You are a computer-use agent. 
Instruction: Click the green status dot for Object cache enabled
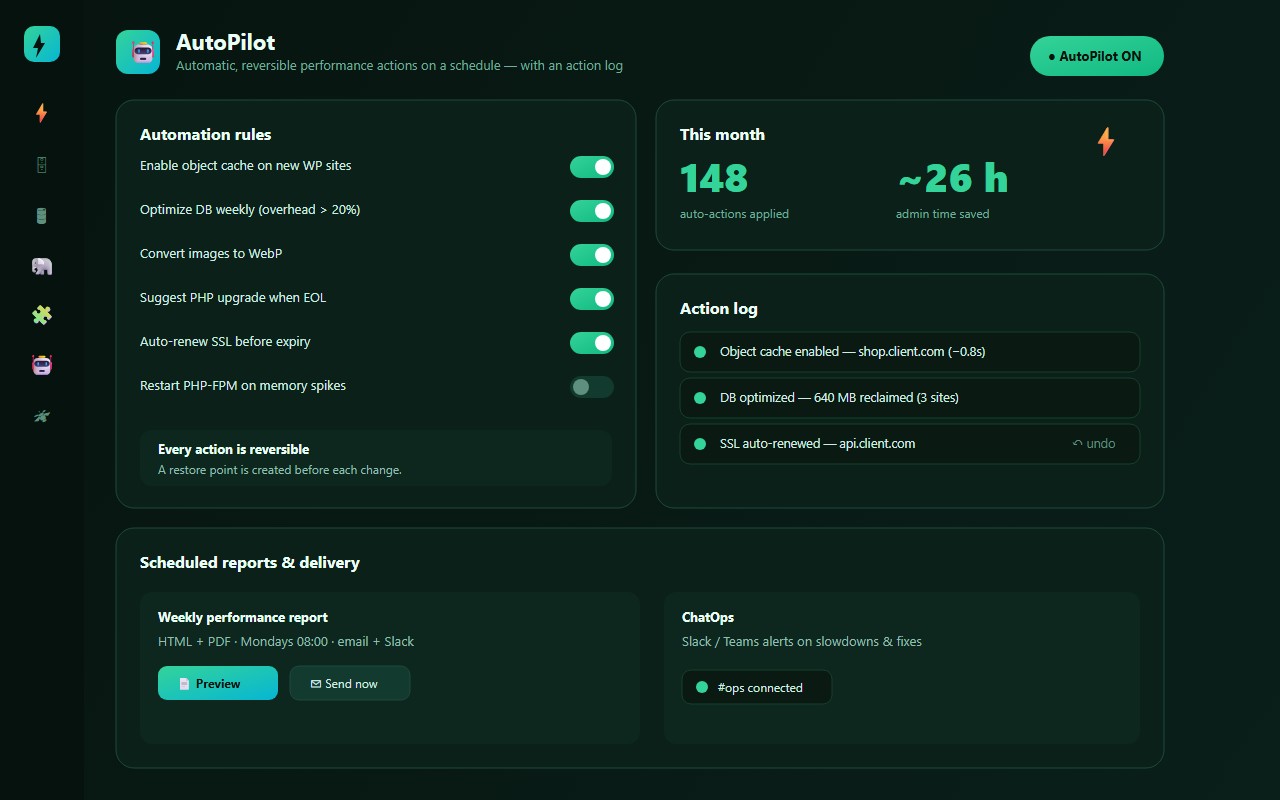pyautogui.click(x=700, y=352)
